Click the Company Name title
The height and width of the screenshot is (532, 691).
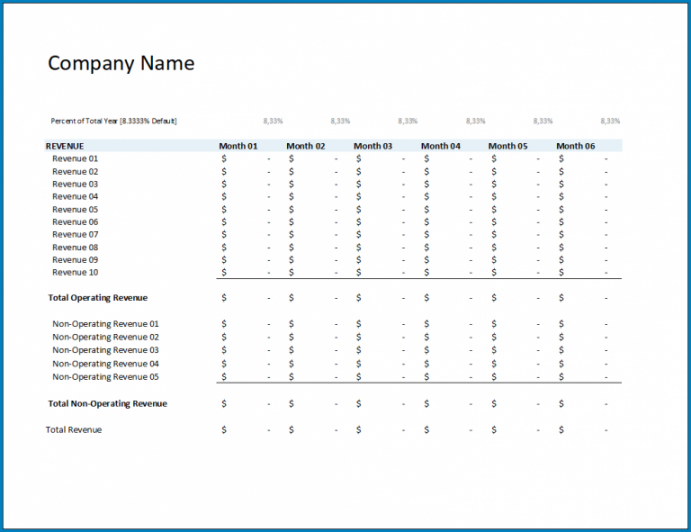click(x=121, y=64)
